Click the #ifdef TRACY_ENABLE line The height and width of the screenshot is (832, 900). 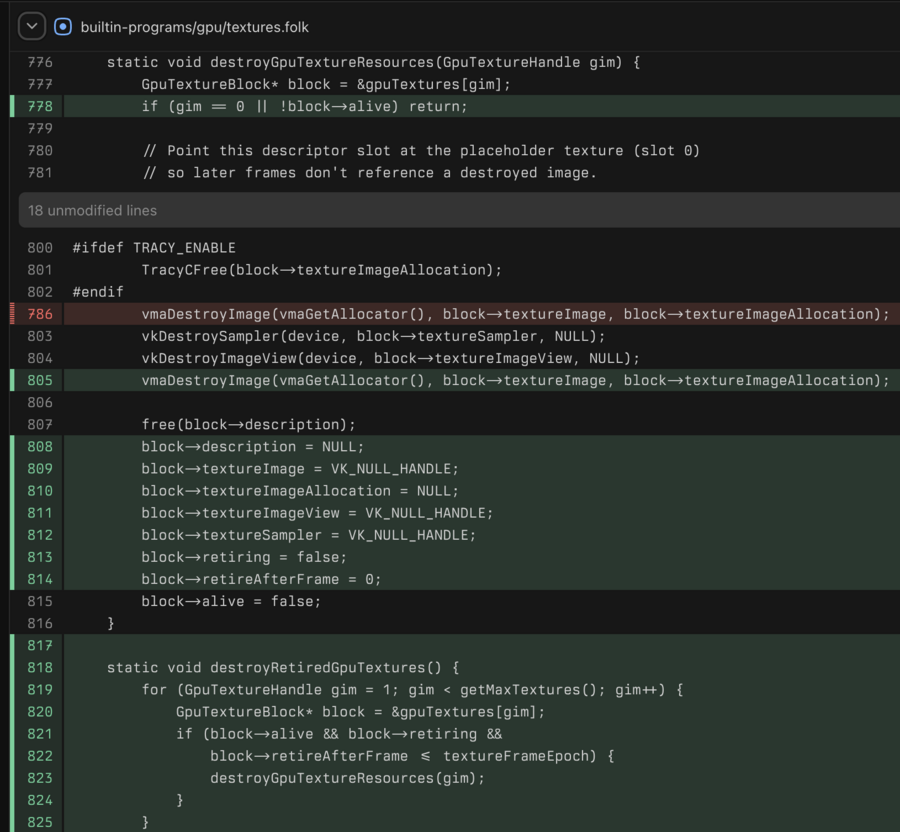154,247
